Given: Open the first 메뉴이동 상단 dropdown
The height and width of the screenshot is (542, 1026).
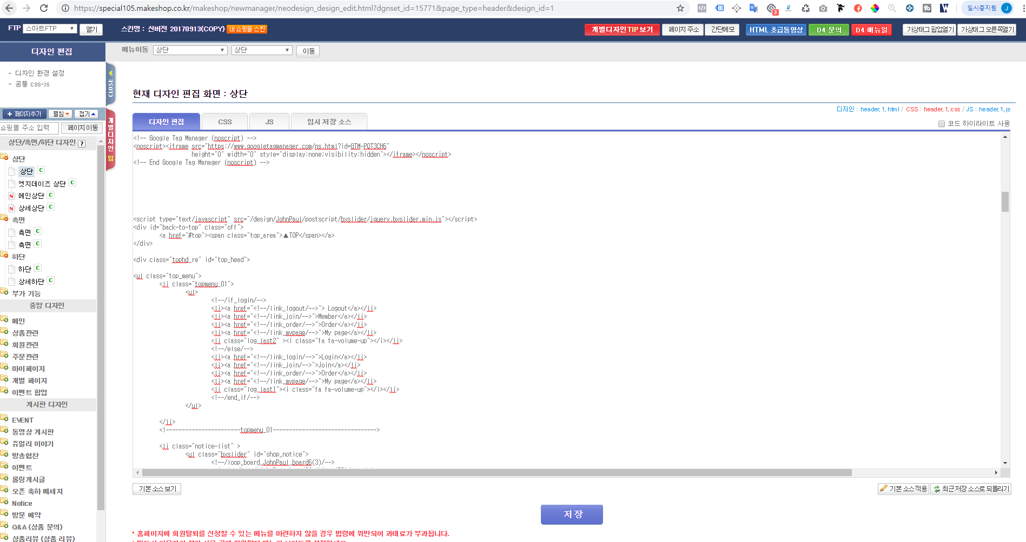Looking at the screenshot, I should pyautogui.click(x=190, y=50).
